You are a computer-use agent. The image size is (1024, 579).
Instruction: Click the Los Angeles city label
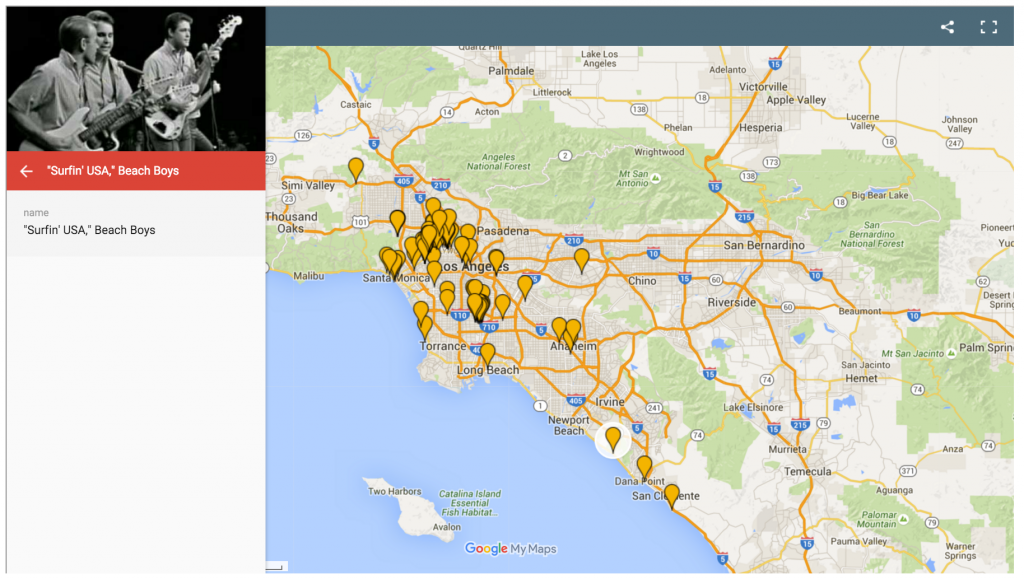click(476, 267)
